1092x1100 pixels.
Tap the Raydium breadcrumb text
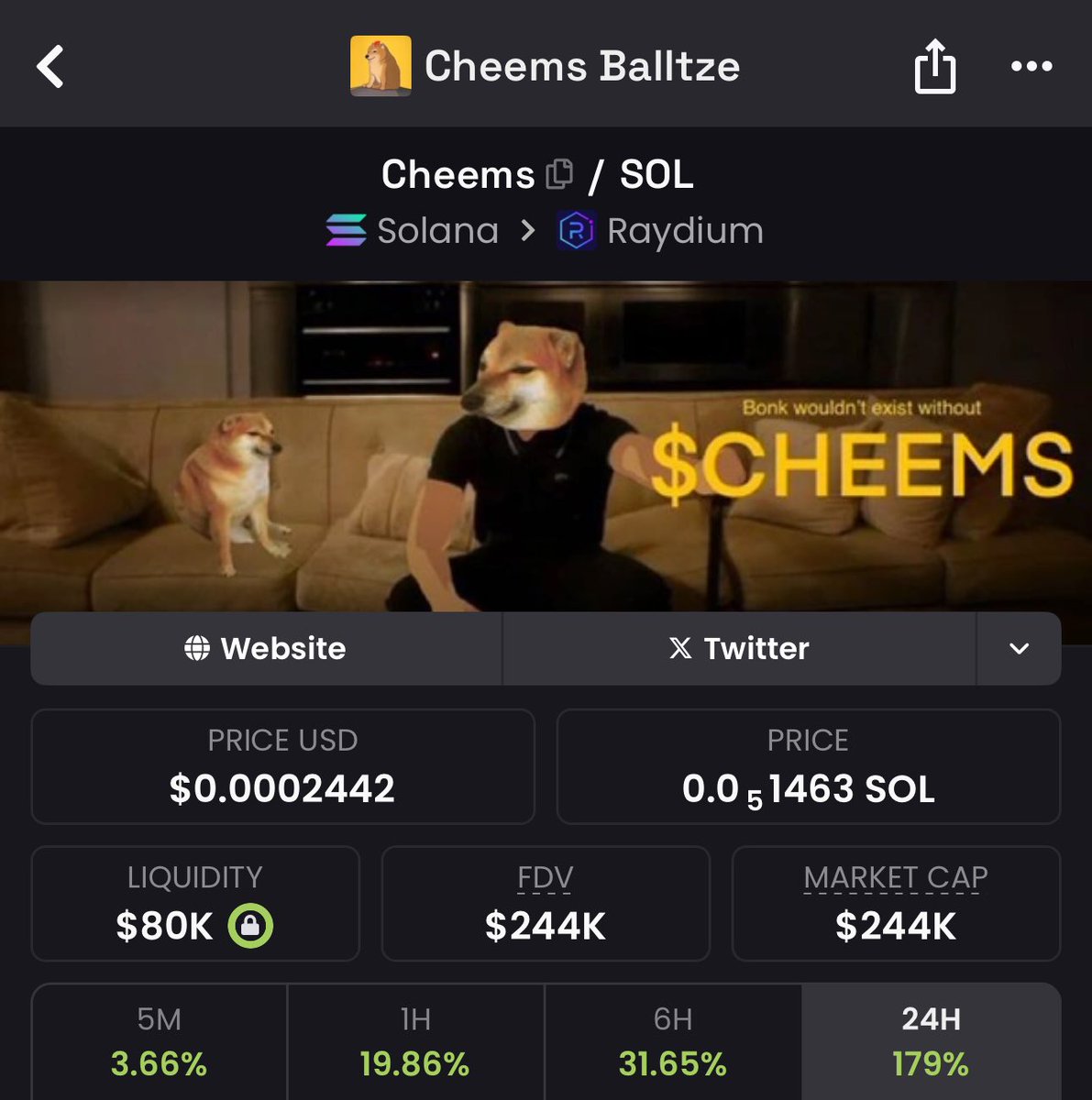point(685,231)
